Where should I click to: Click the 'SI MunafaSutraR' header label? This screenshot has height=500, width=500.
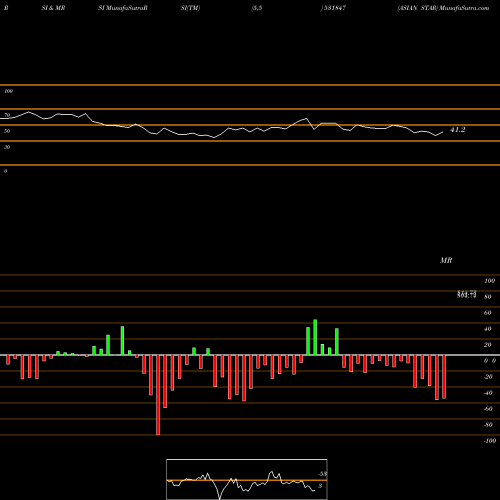[x=123, y=8]
